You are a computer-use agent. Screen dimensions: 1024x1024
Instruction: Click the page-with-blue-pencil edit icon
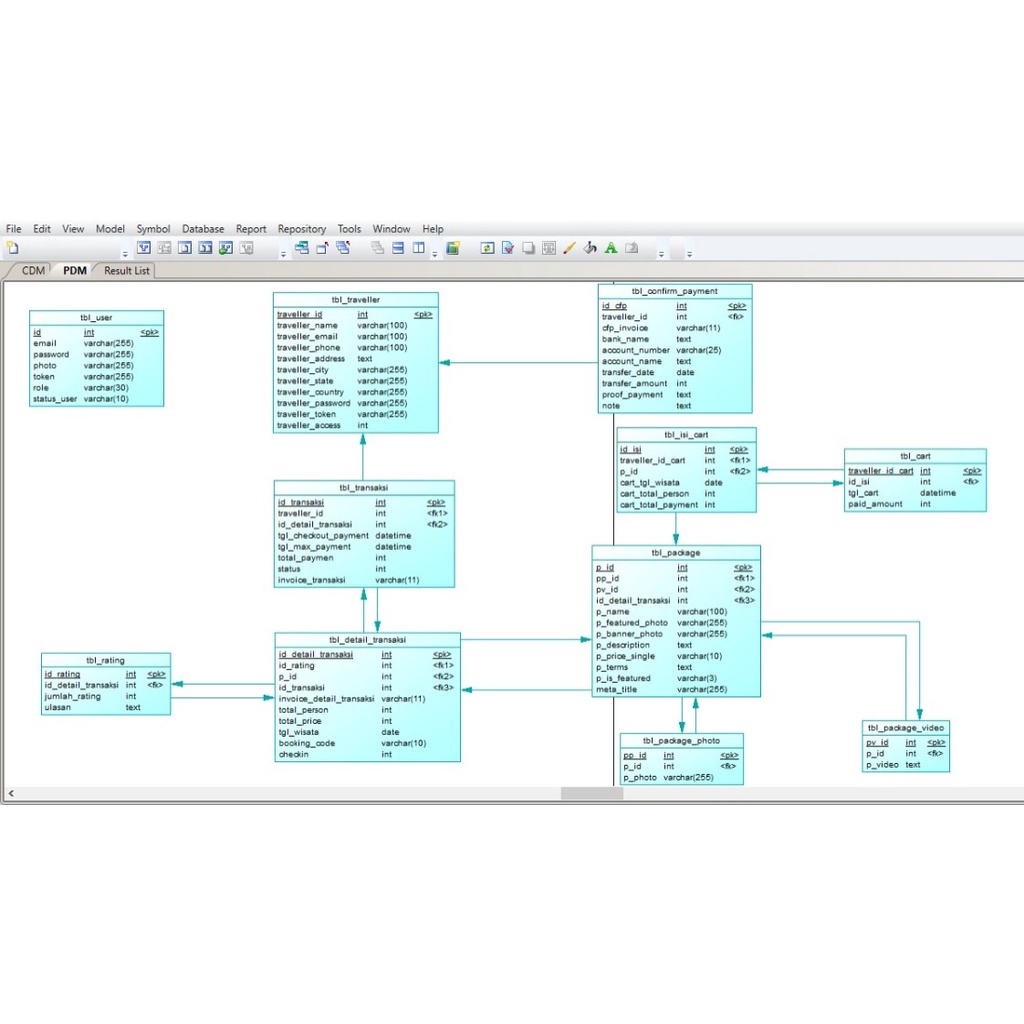coord(507,247)
